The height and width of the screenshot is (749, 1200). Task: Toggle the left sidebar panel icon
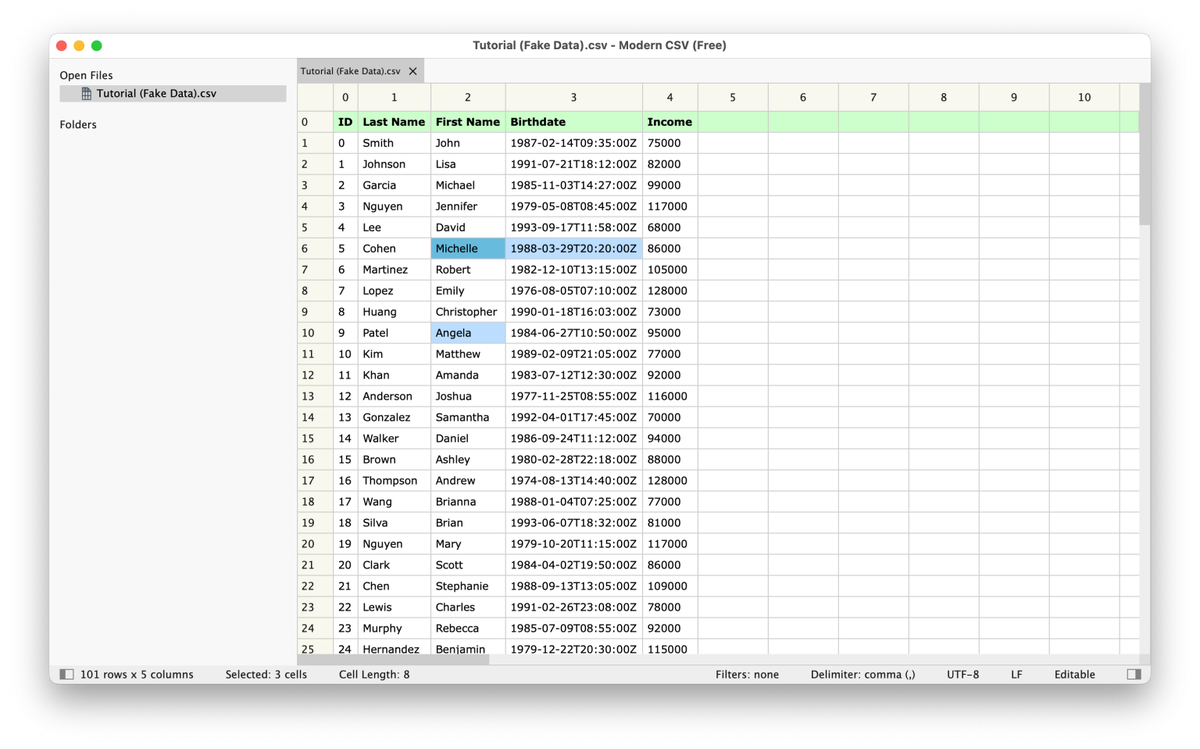coord(67,674)
